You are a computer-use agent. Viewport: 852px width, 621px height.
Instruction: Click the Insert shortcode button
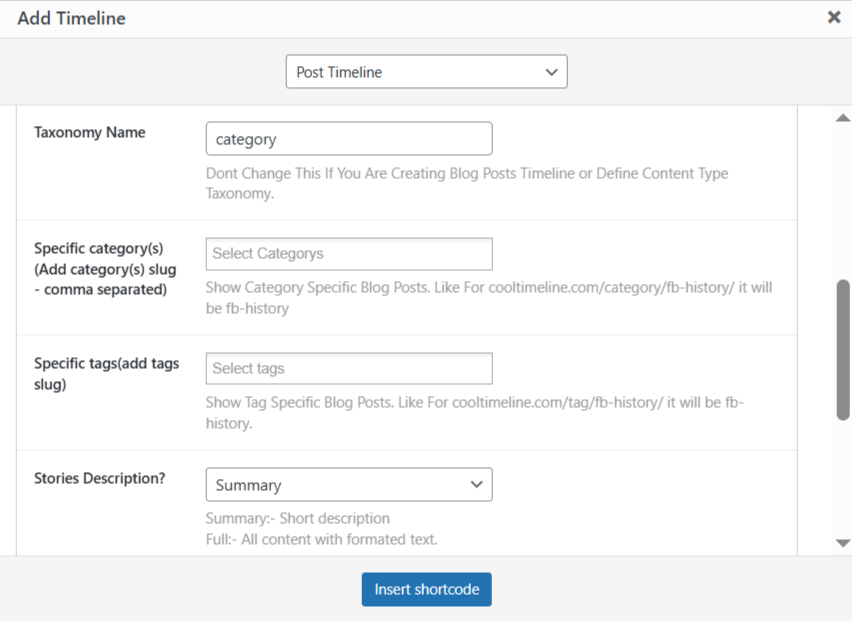point(426,589)
